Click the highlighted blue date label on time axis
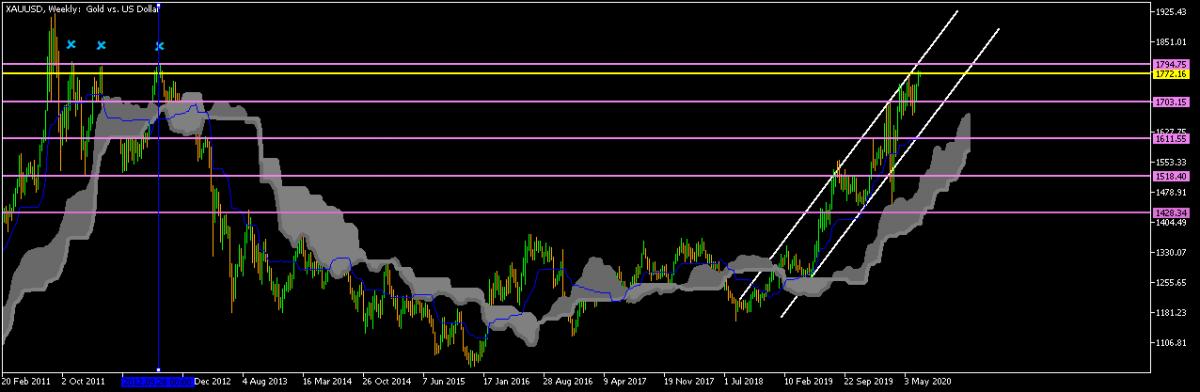The height and width of the screenshot is (392, 1200). point(158,381)
